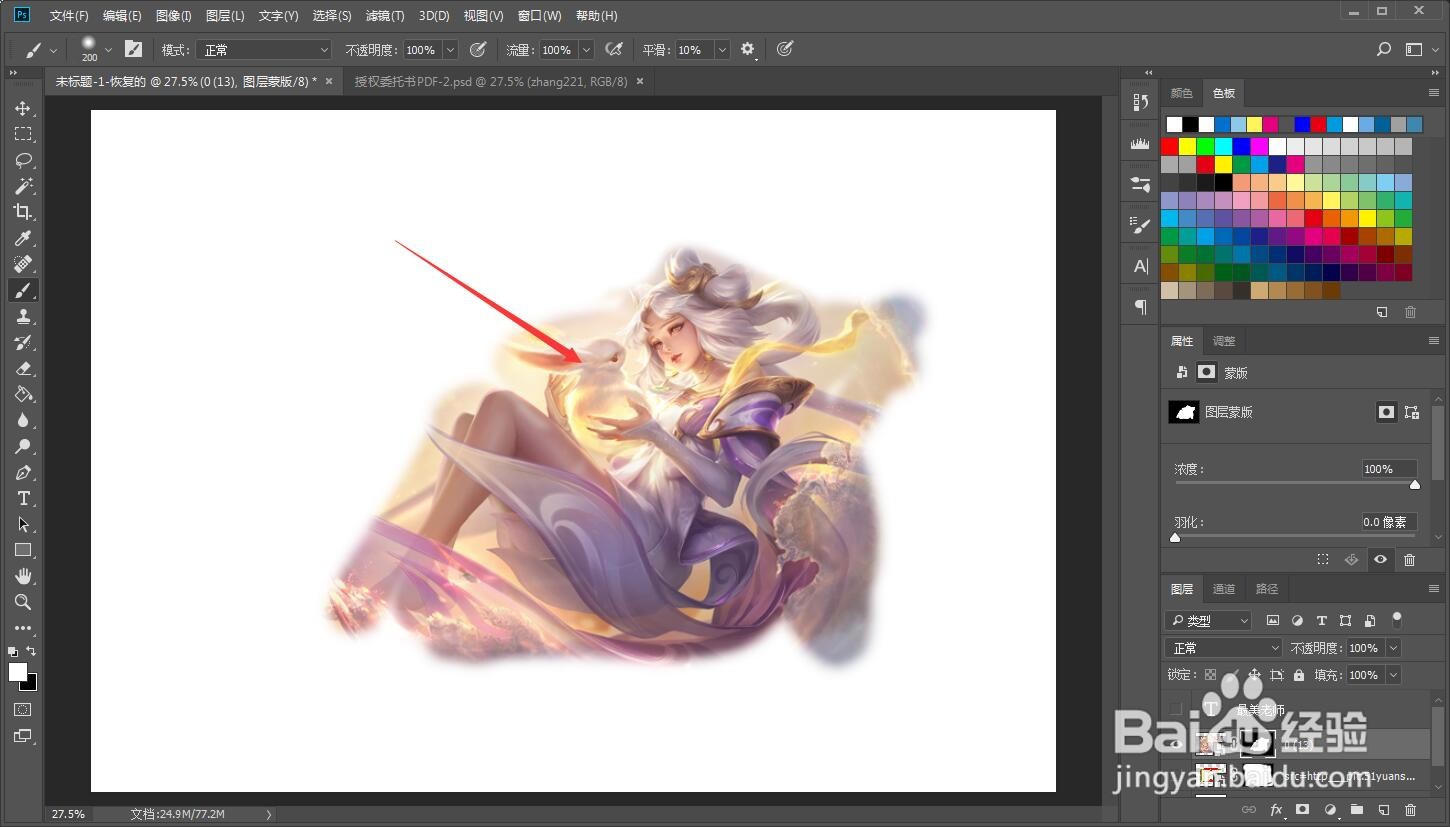Viewport: 1450px width, 827px height.
Task: Open smoothing options gear icon
Action: (747, 49)
